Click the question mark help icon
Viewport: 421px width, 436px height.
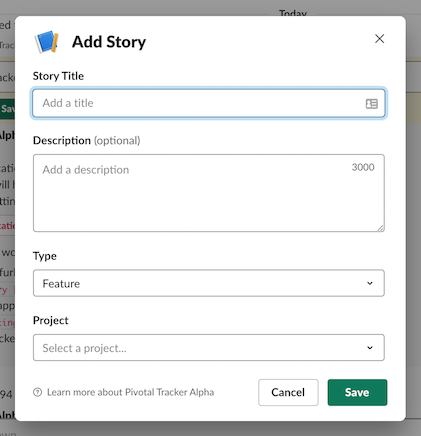pyautogui.click(x=38, y=392)
